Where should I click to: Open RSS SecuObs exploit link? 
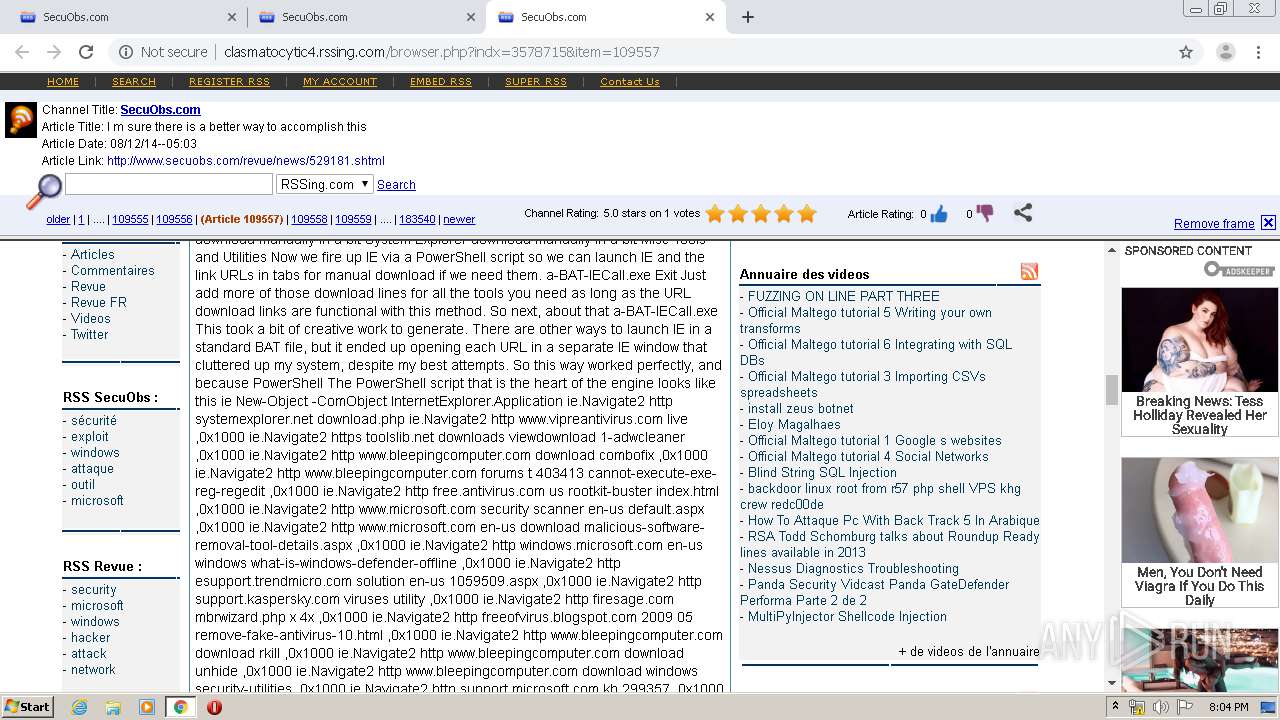pos(90,437)
